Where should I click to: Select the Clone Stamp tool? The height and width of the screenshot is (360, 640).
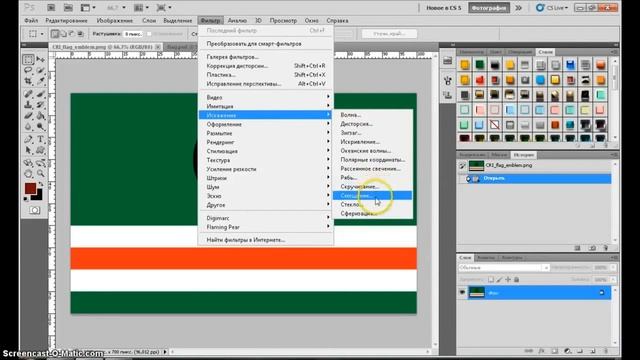tap(28, 105)
